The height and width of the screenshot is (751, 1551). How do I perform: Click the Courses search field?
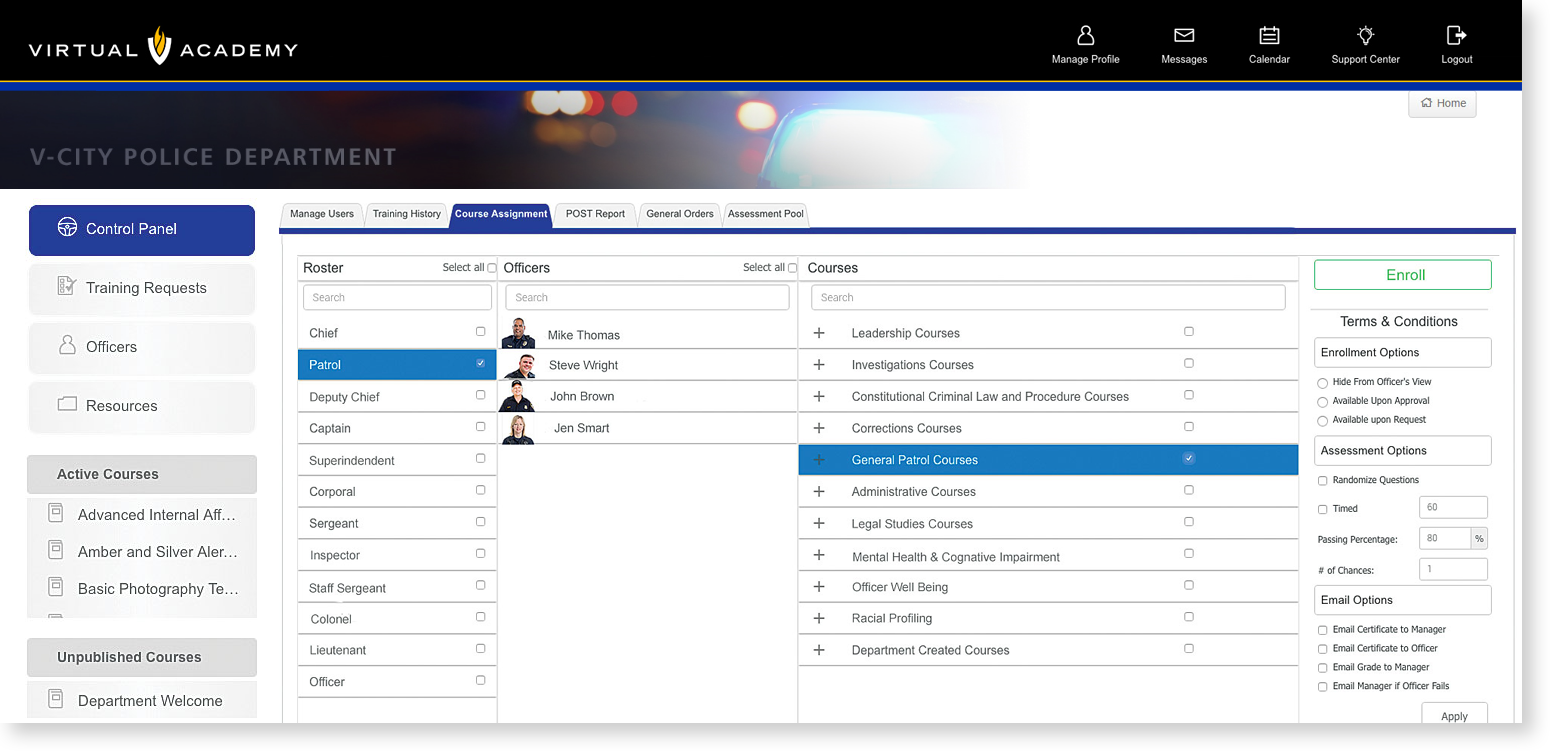coord(1048,297)
